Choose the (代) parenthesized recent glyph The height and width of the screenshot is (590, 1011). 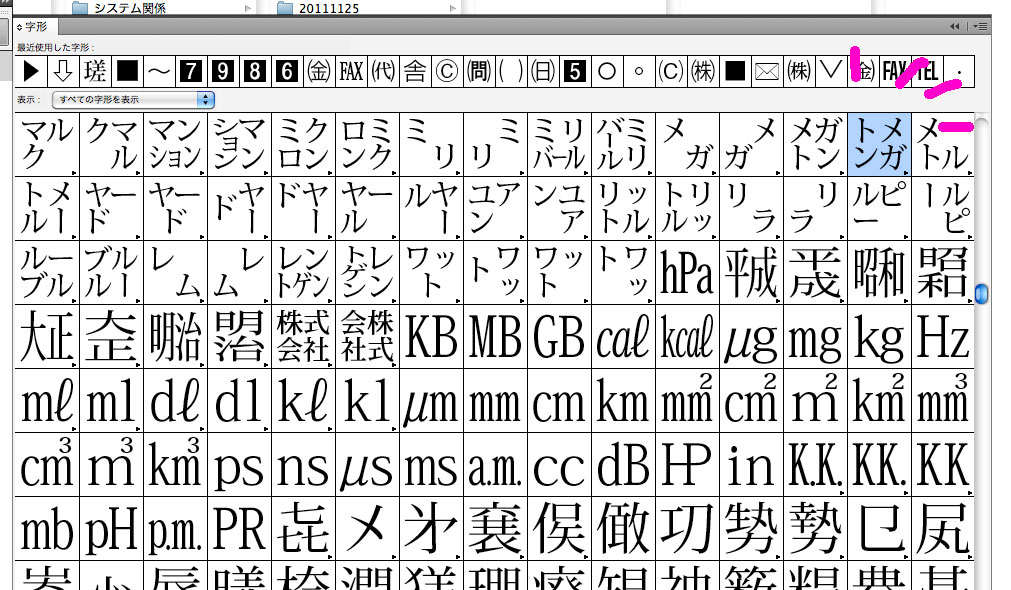coord(382,71)
